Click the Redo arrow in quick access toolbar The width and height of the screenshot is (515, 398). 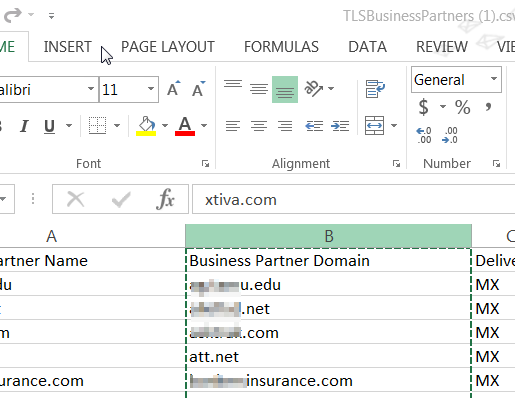click(x=13, y=15)
